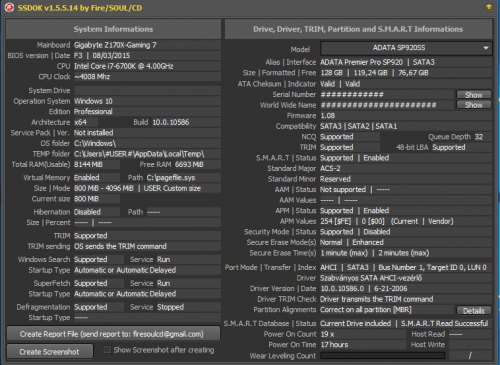This screenshot has width=500, height=365.
Task: Click the Driver TRIM Check value
Action: (406, 299)
